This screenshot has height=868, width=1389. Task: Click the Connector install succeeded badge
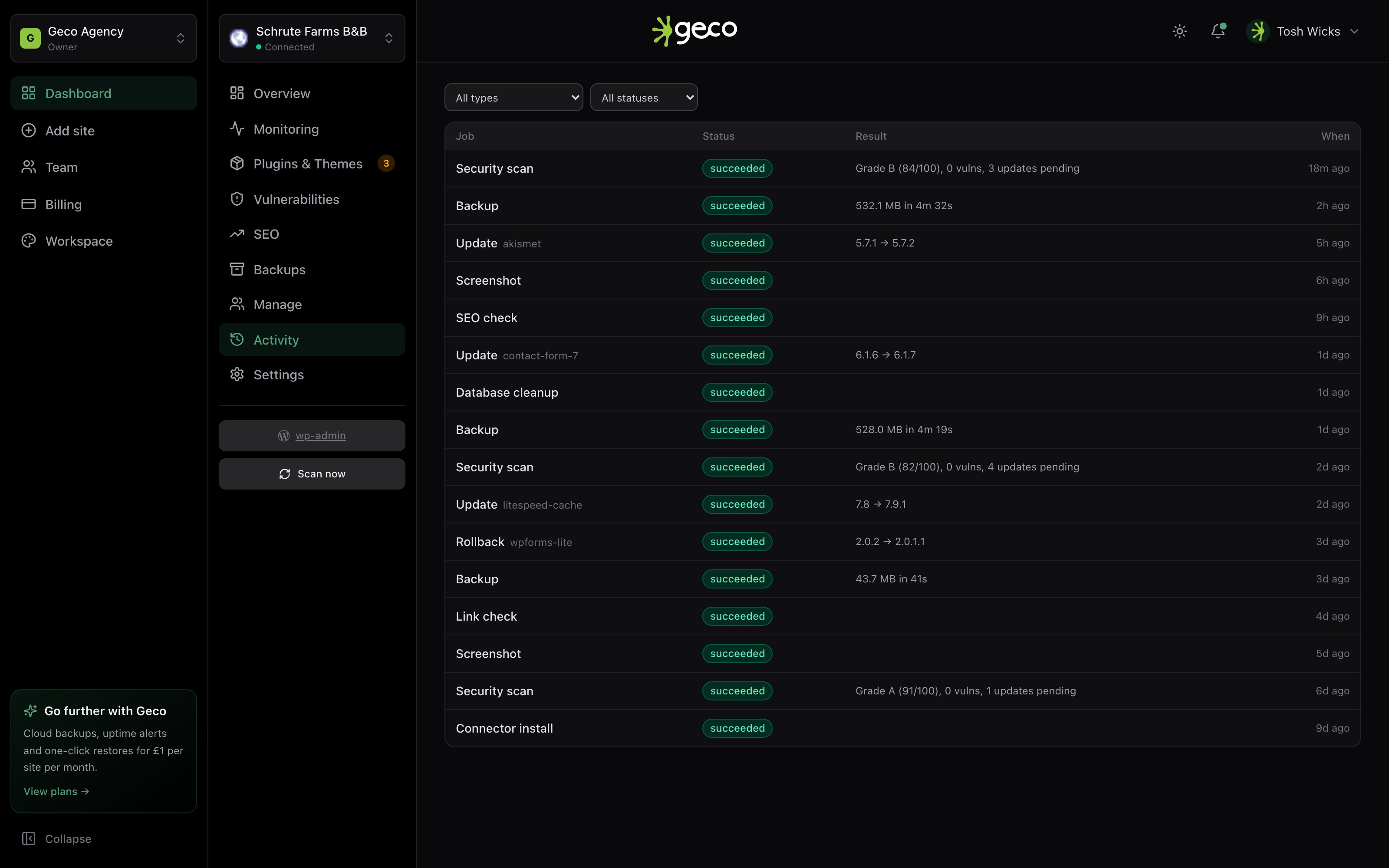(x=737, y=728)
